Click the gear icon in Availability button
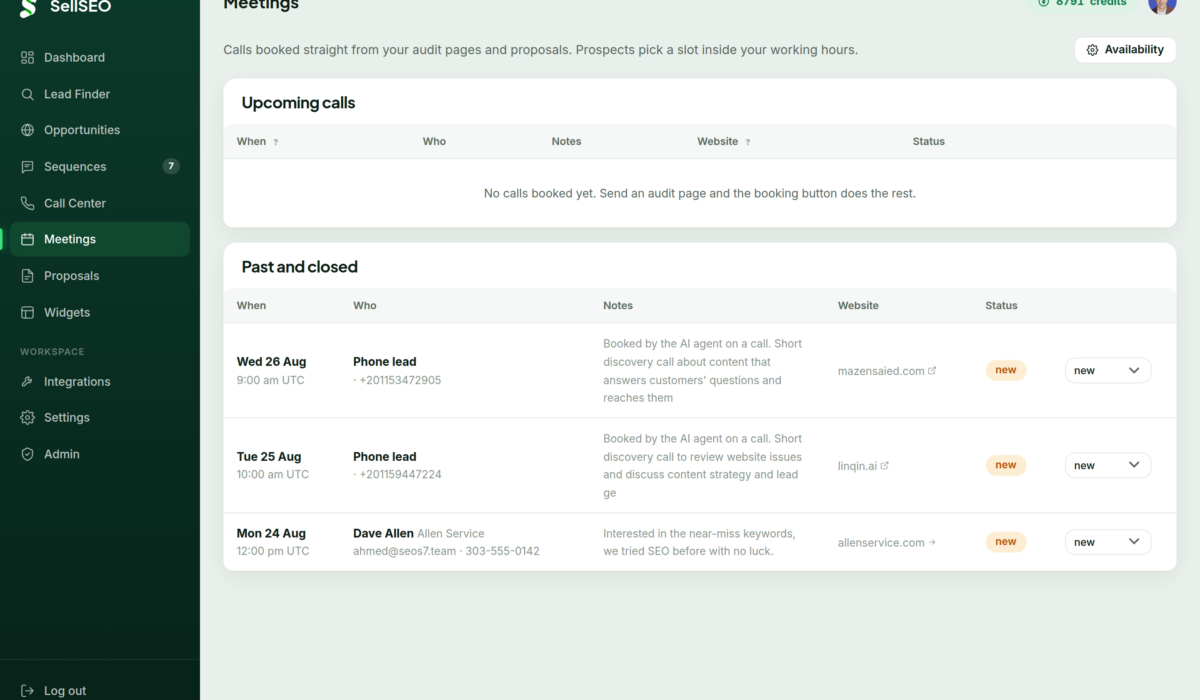The image size is (1200, 700). tap(1092, 50)
